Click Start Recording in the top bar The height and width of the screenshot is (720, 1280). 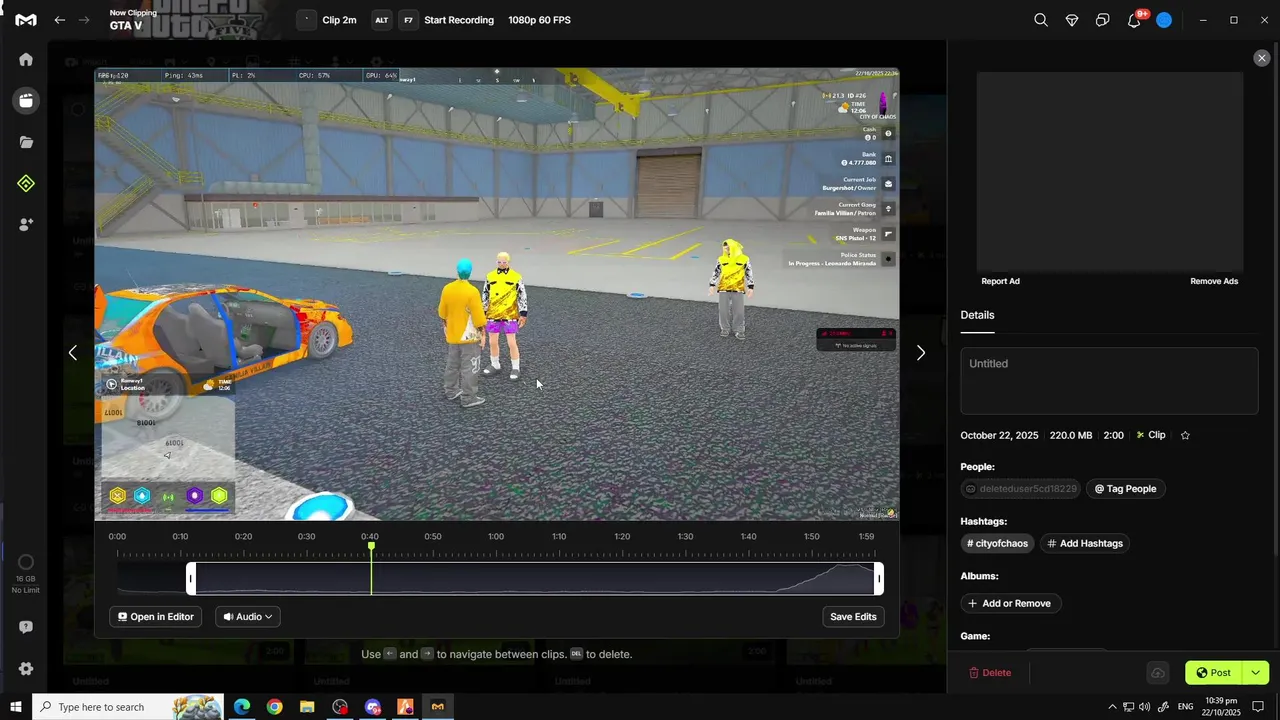459,20
